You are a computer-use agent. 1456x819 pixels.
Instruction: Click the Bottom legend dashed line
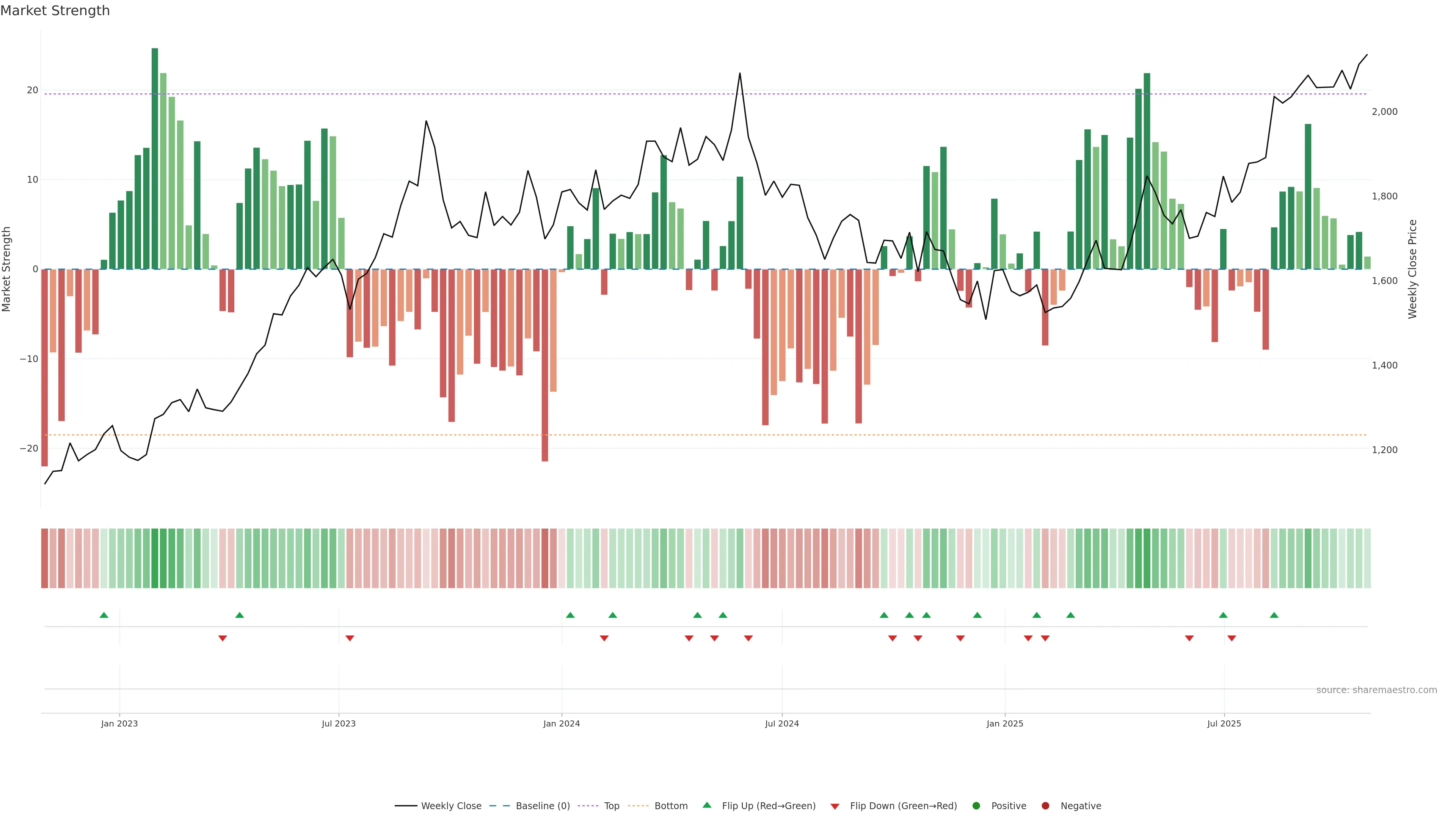tap(638, 806)
